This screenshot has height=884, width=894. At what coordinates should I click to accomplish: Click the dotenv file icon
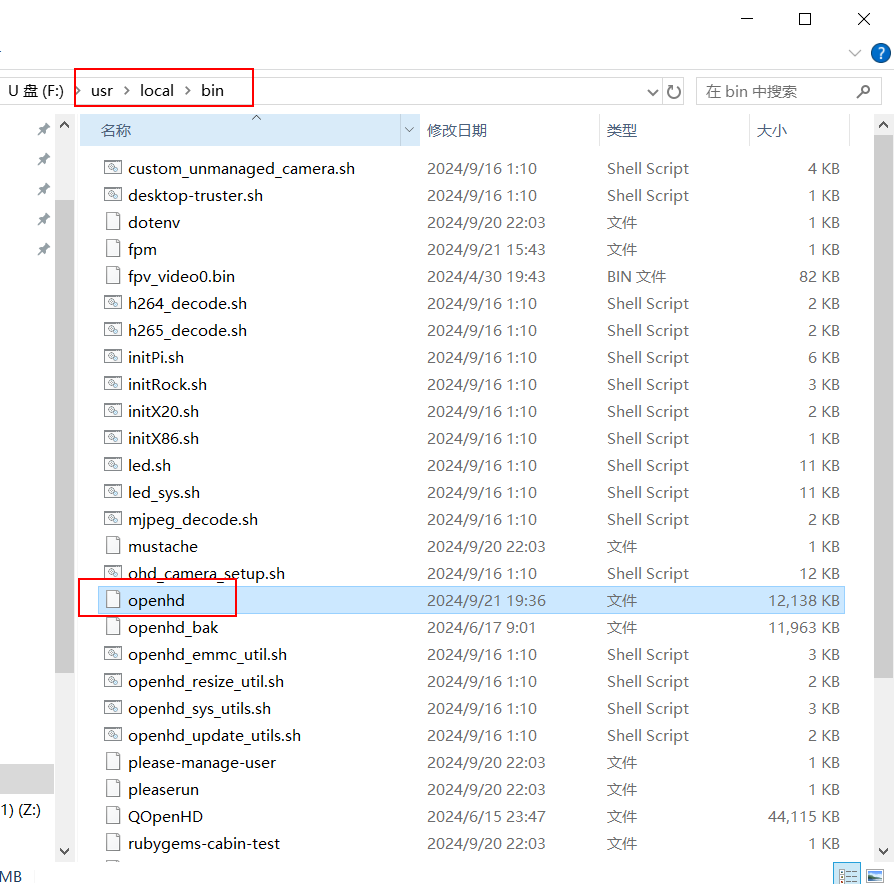point(113,222)
